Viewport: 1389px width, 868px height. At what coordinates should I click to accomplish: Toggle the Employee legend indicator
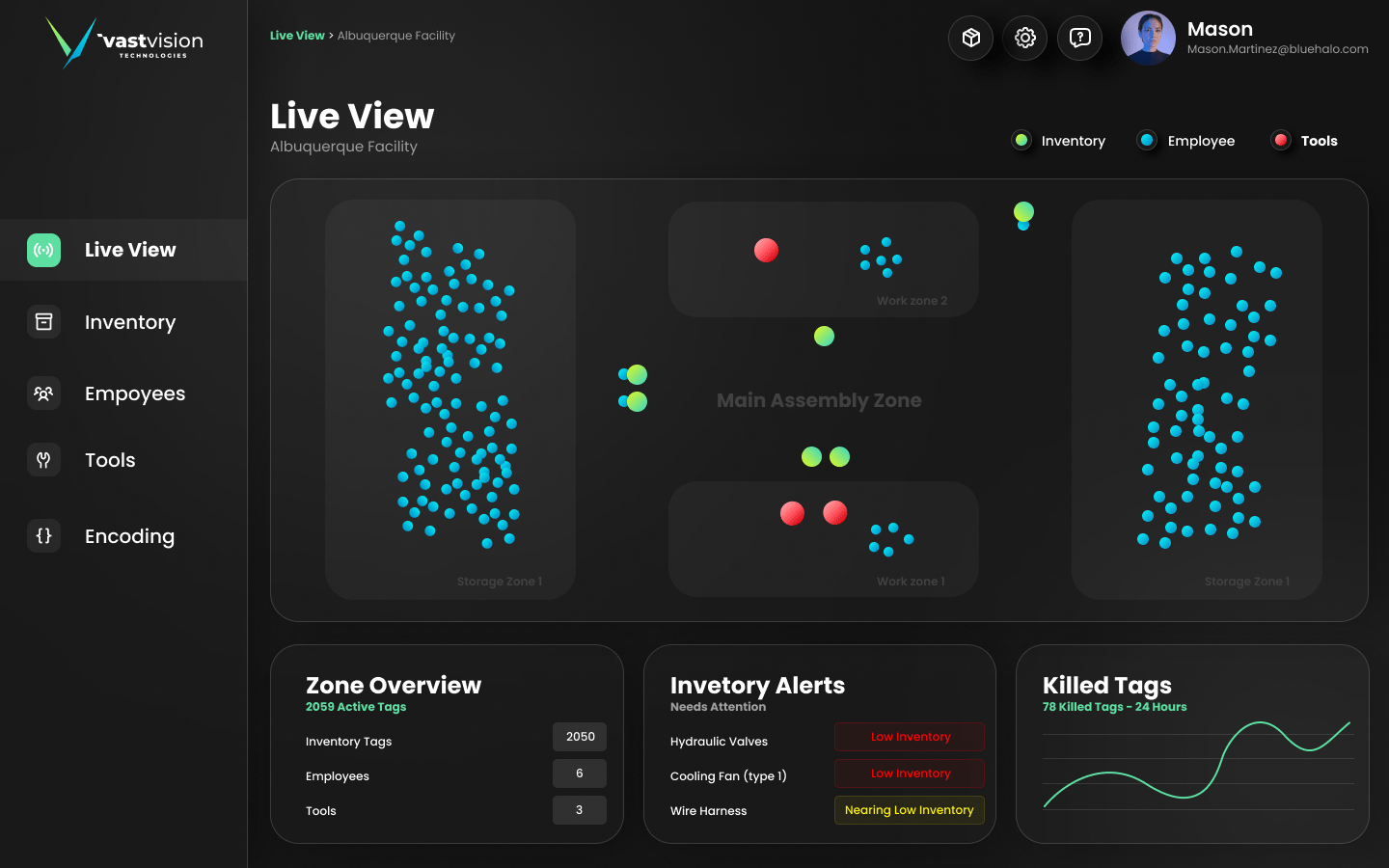click(x=1147, y=140)
